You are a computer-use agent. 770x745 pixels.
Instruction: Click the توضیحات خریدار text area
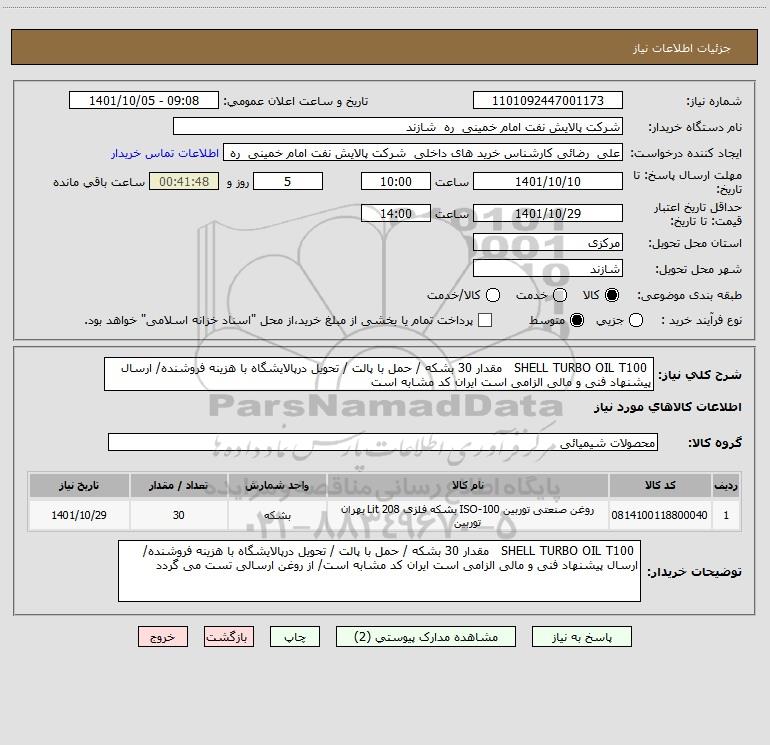(379, 571)
